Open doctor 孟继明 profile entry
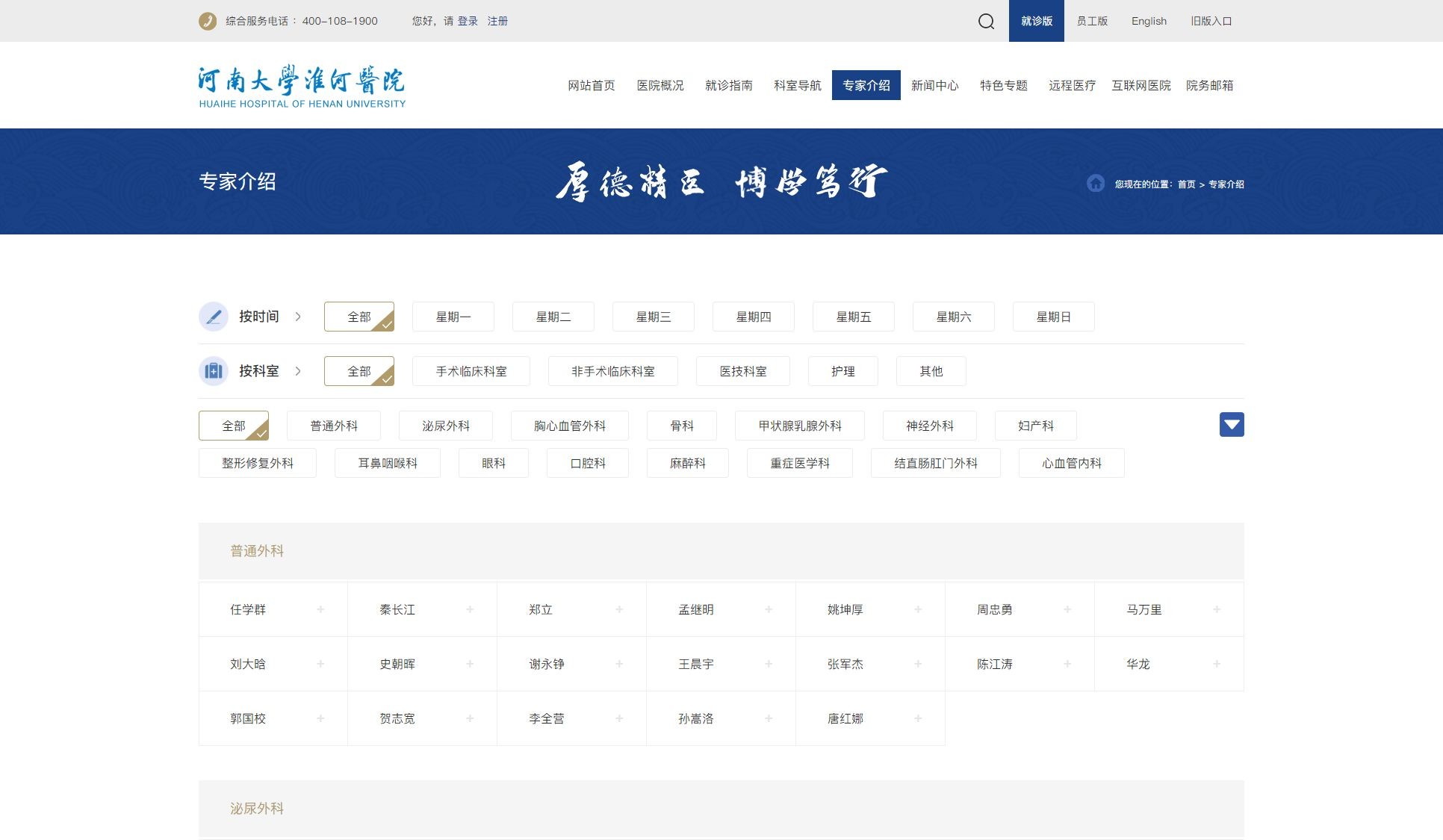Screen dimensions: 1443x840 [696, 609]
